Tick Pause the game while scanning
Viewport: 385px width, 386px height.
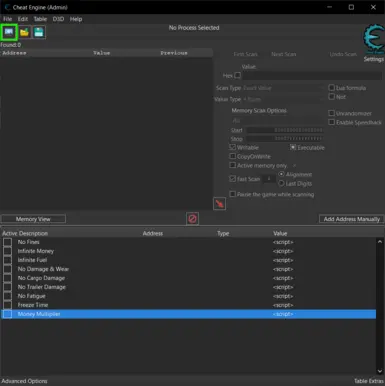[x=233, y=194]
